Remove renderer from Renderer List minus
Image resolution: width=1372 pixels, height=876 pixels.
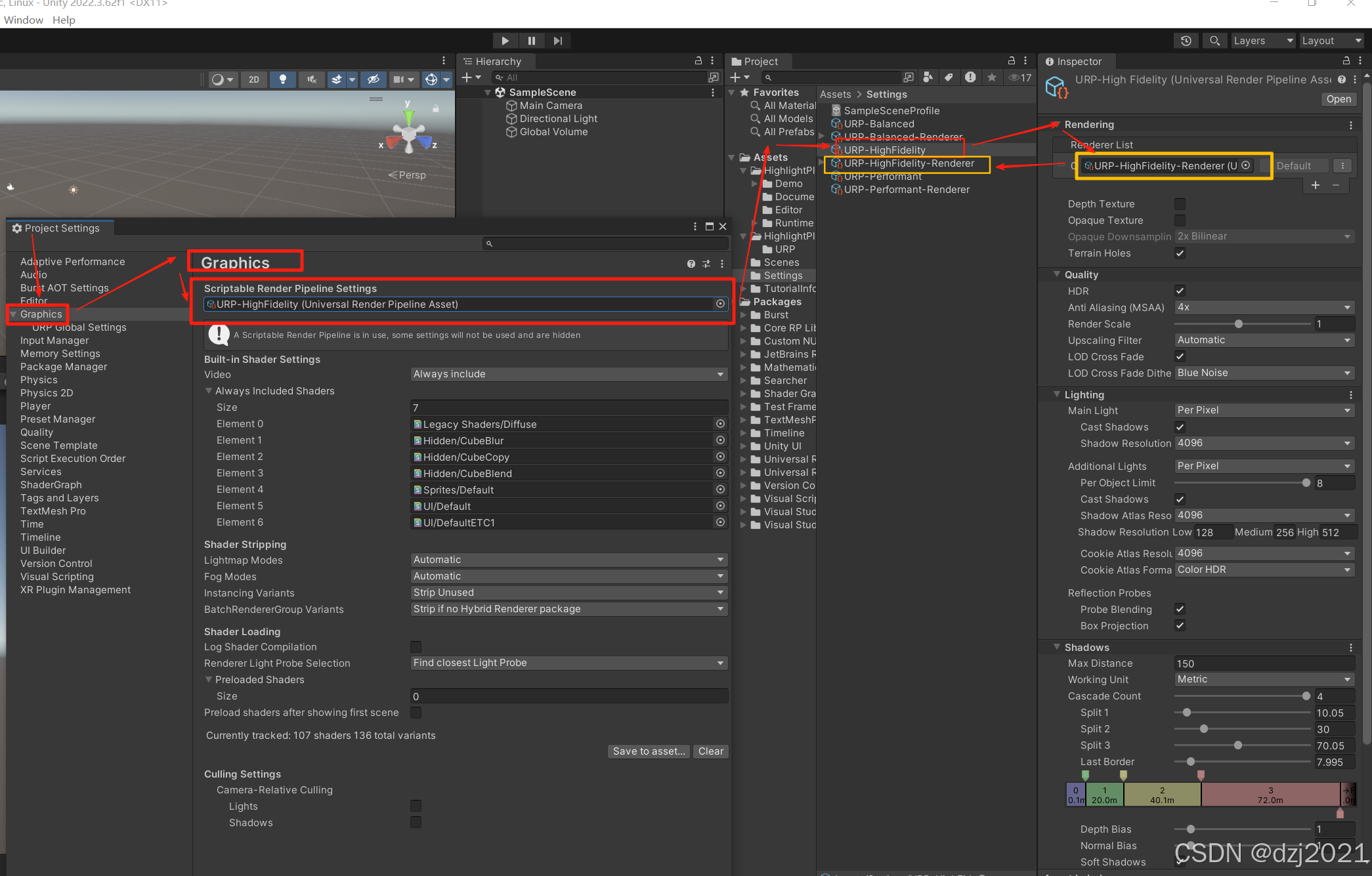coord(1336,185)
